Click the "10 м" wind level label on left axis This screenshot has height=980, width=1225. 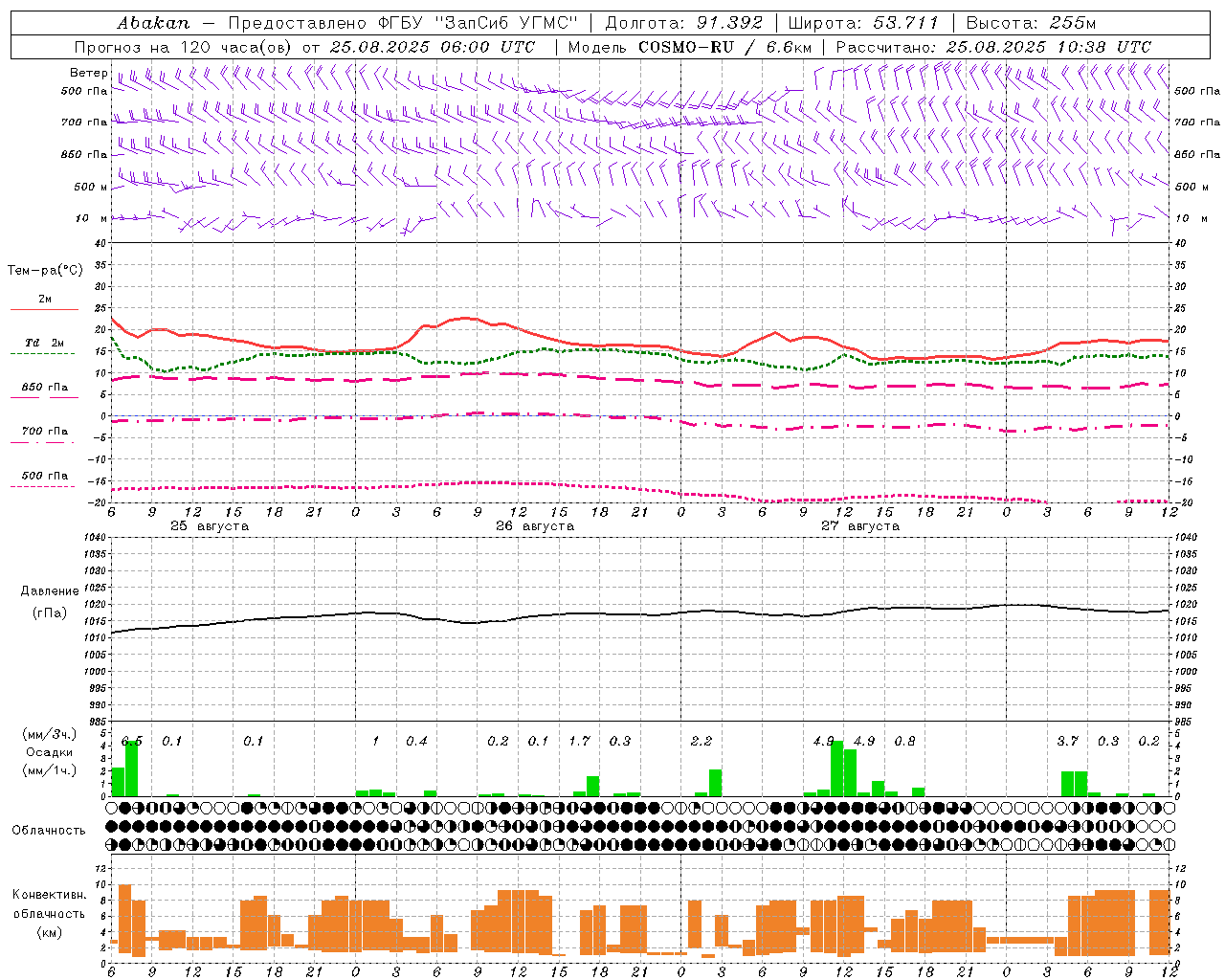pyautogui.click(x=92, y=218)
